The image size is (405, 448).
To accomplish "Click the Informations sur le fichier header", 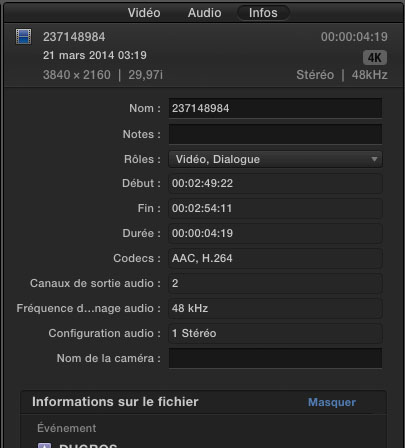I will tap(115, 402).
